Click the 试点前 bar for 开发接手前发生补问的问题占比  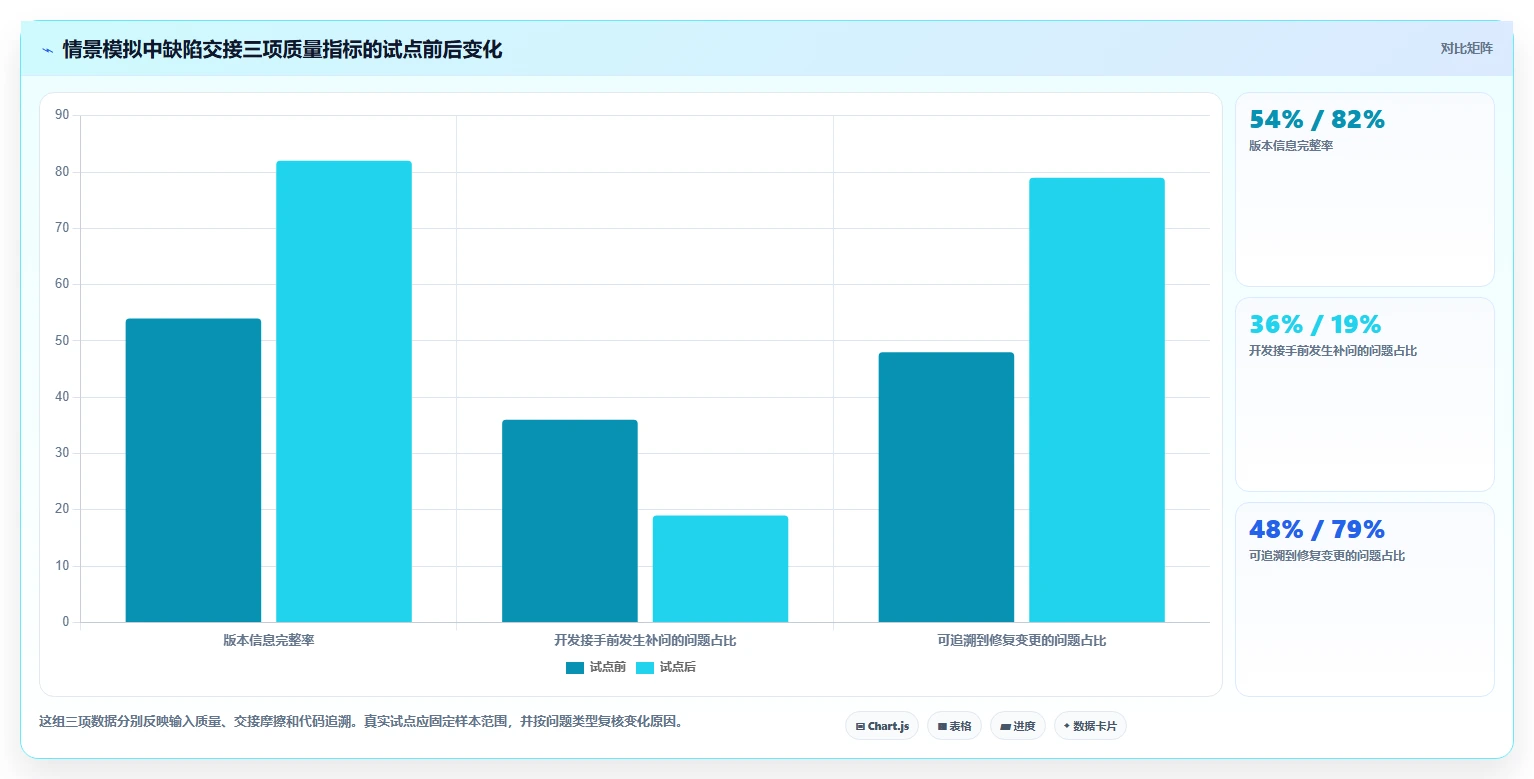[570, 521]
